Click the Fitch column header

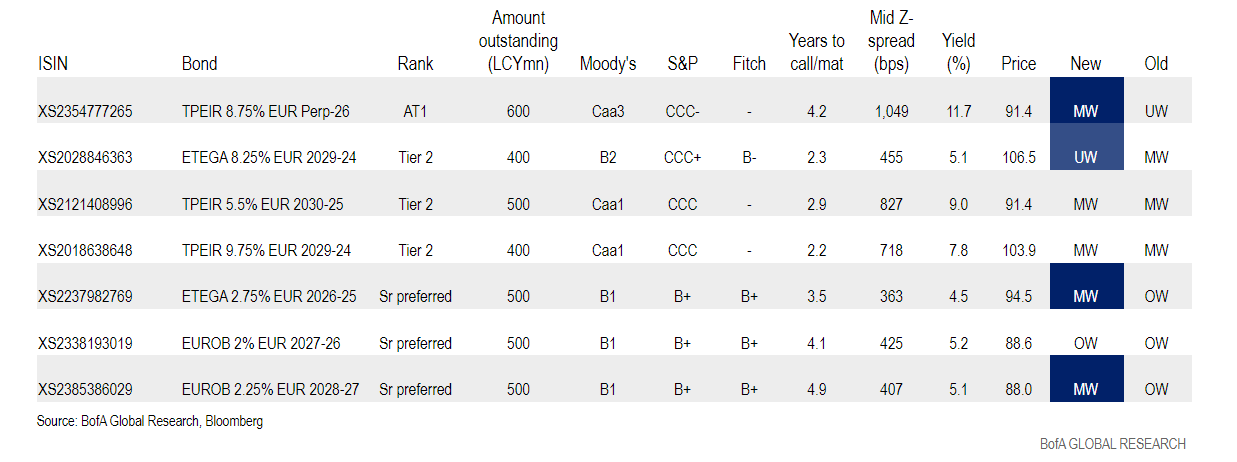point(749,64)
